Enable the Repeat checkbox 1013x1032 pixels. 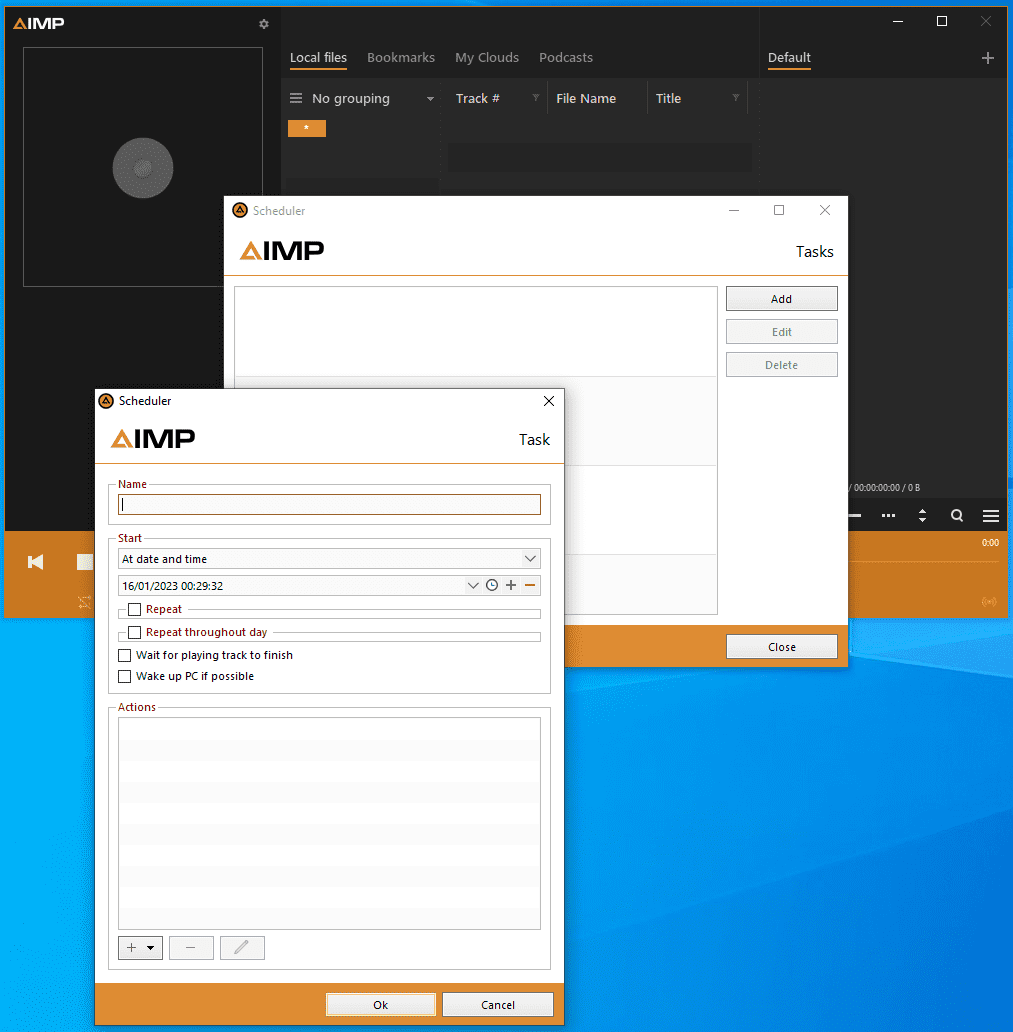[x=134, y=609]
